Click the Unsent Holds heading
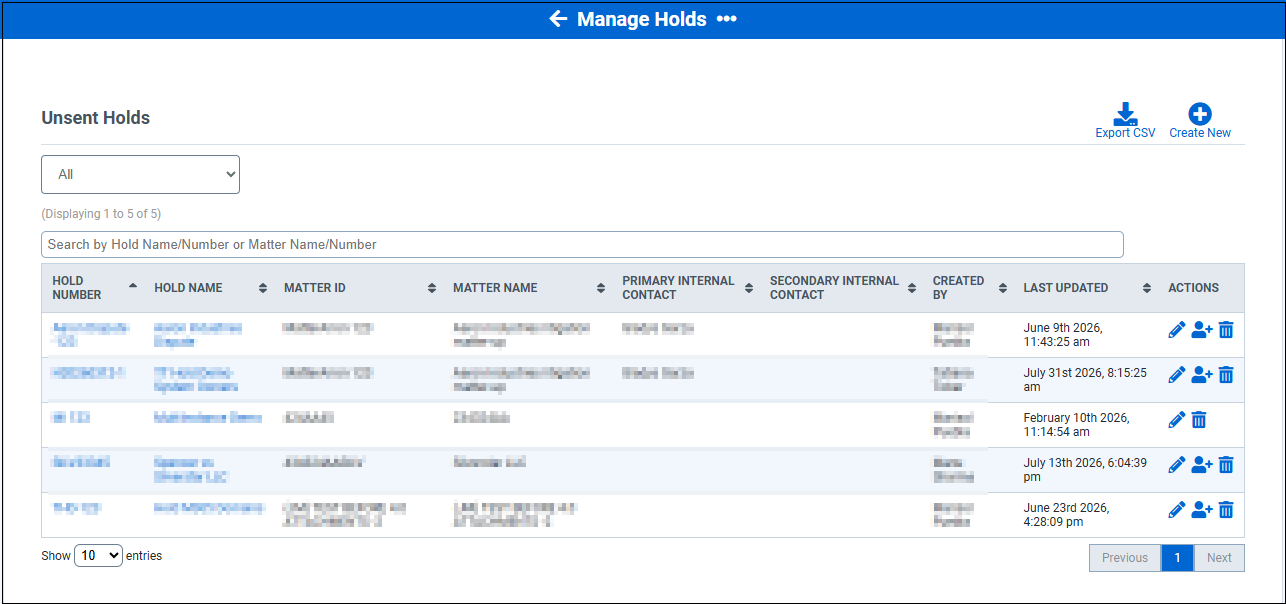 96,118
